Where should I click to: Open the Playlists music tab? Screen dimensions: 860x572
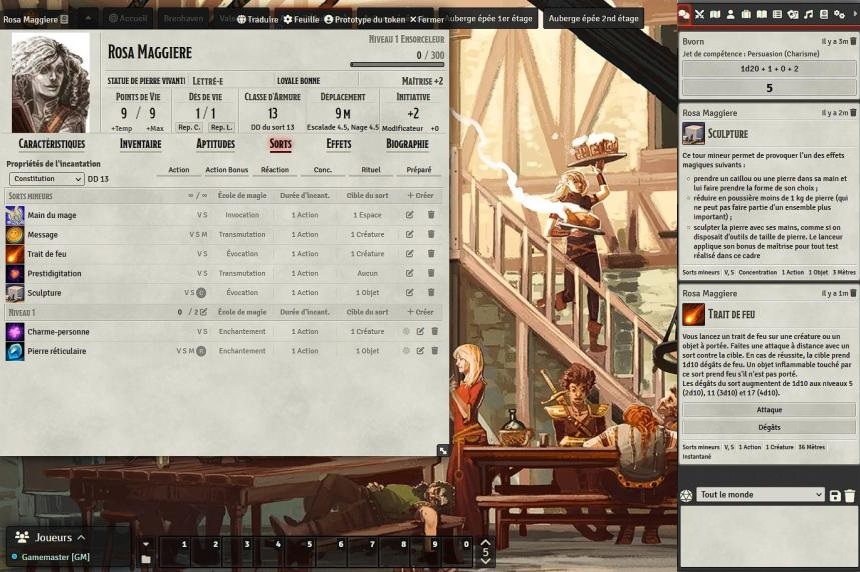pos(808,14)
